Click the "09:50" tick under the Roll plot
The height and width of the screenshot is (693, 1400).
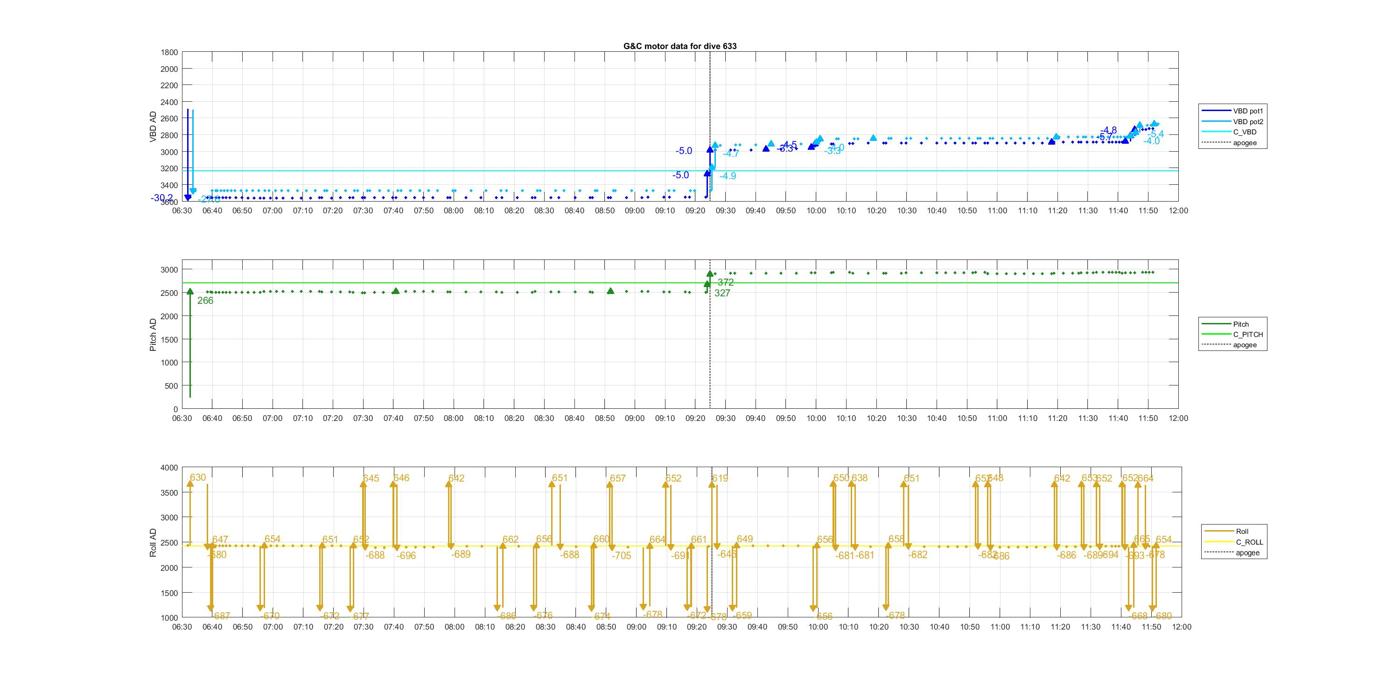click(788, 627)
